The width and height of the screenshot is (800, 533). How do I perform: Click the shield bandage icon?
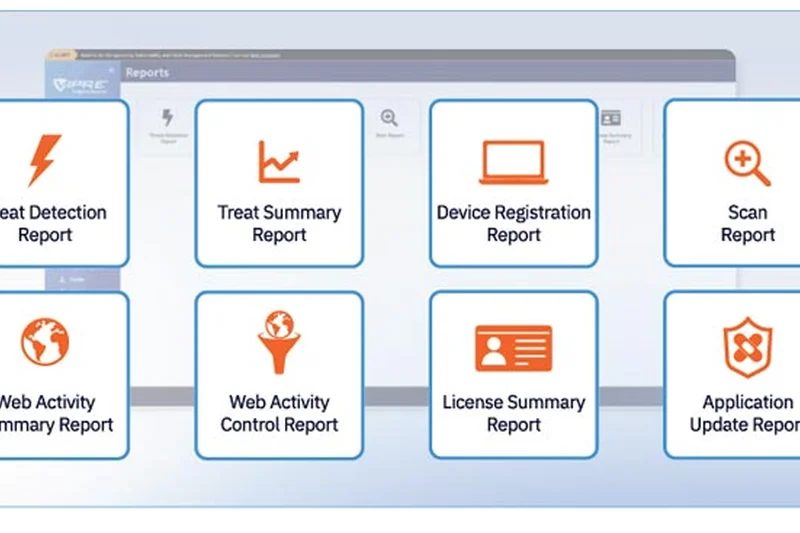coord(747,347)
